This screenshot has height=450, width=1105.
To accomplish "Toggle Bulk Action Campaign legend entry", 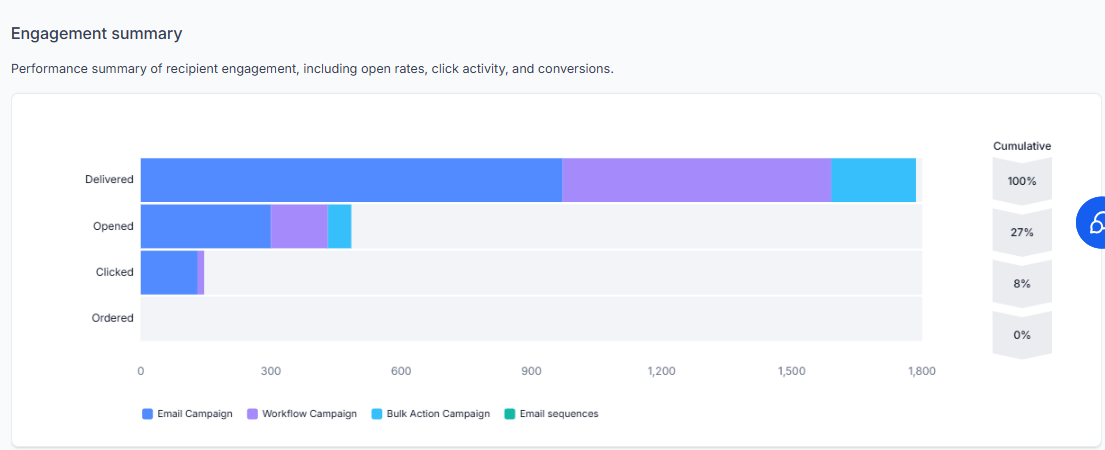I will (430, 414).
